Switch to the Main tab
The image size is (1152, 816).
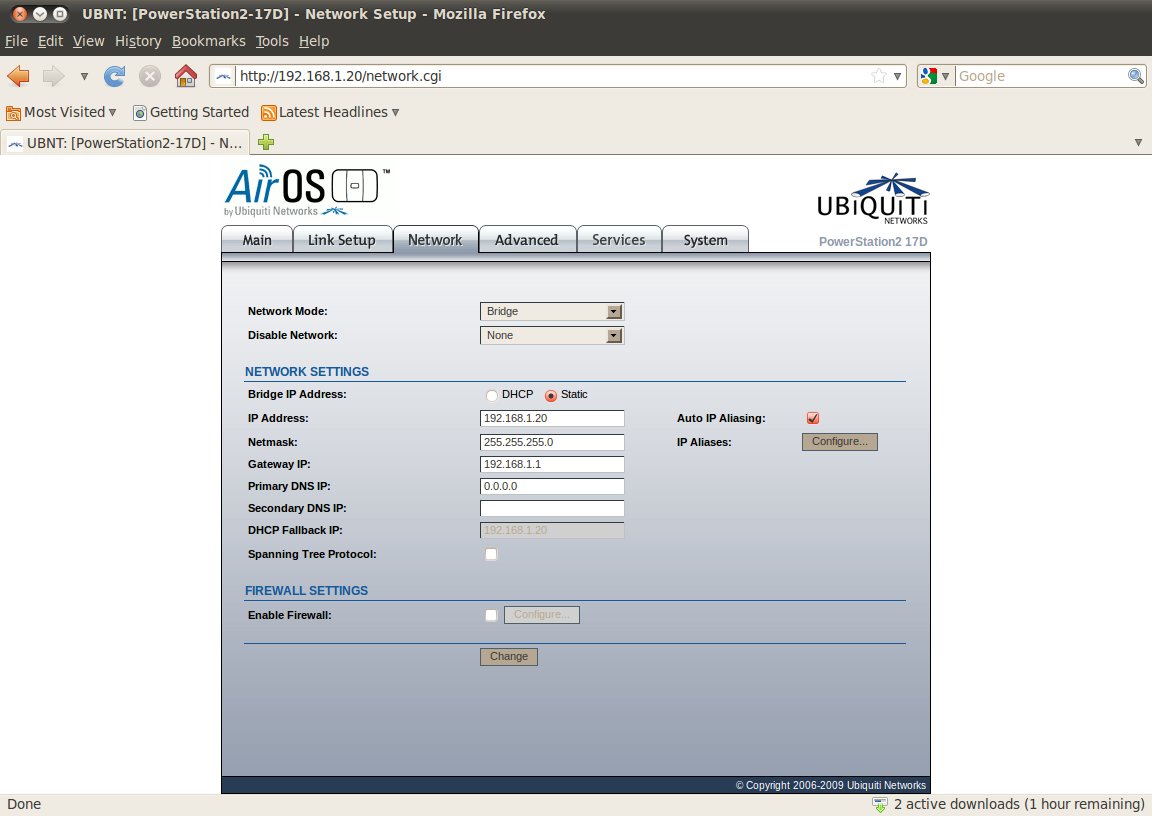pos(257,240)
